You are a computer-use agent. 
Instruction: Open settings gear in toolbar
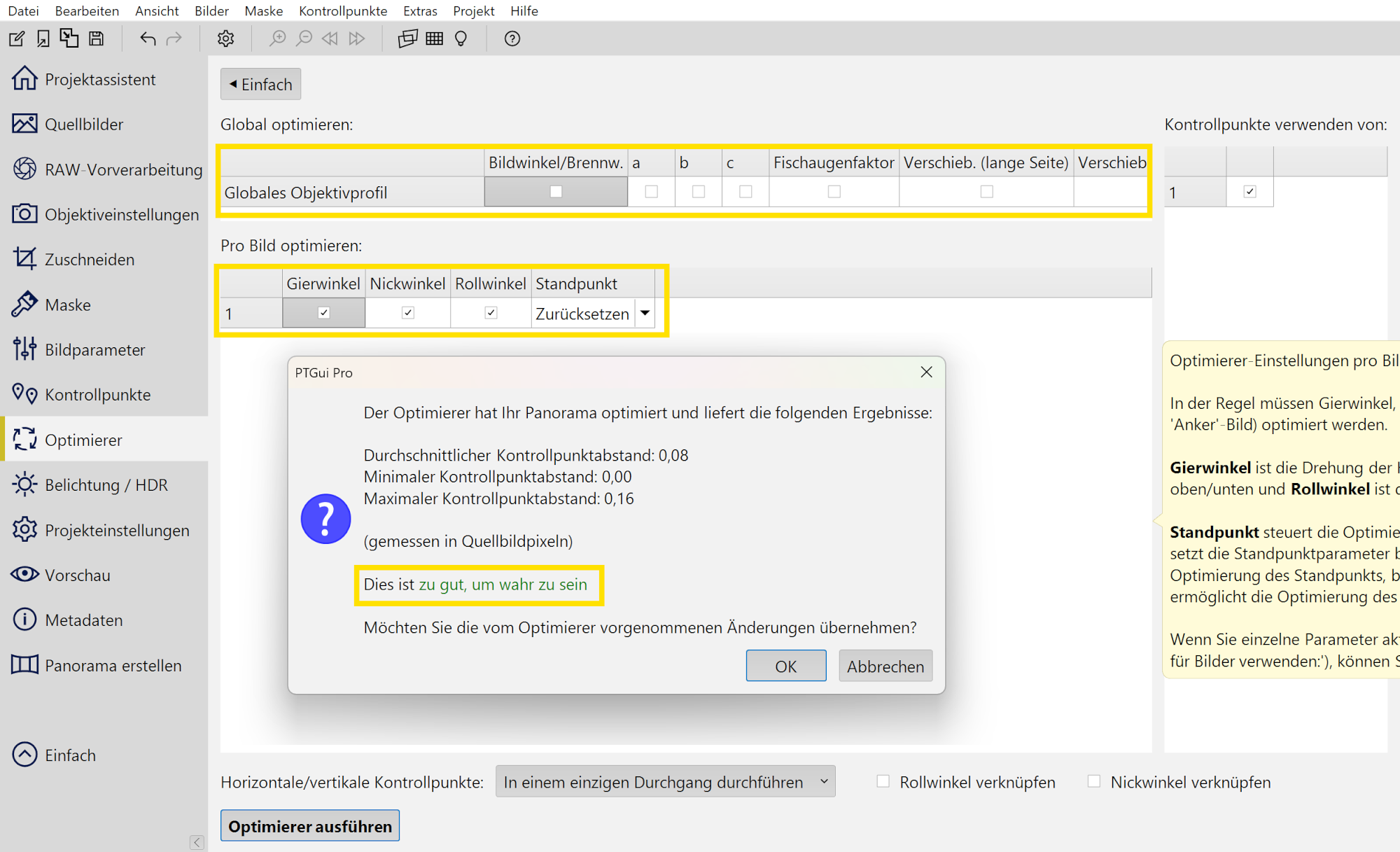[225, 39]
